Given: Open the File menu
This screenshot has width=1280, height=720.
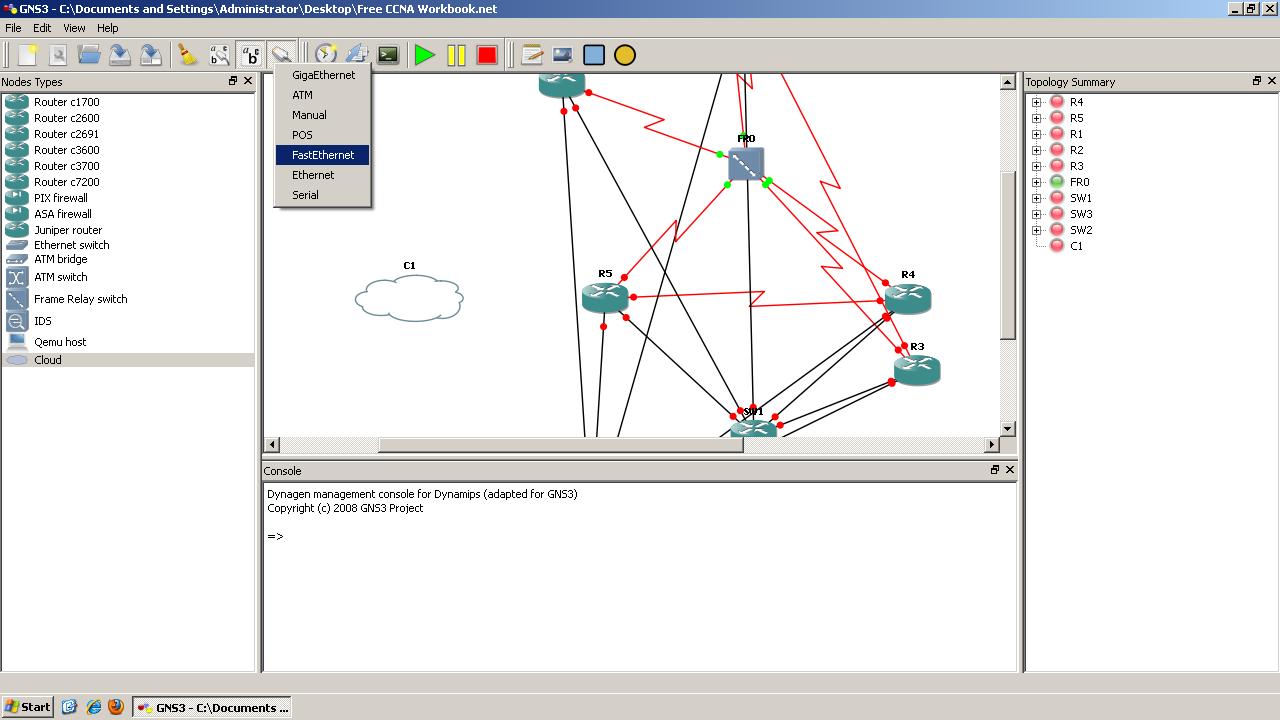Looking at the screenshot, I should 13,28.
